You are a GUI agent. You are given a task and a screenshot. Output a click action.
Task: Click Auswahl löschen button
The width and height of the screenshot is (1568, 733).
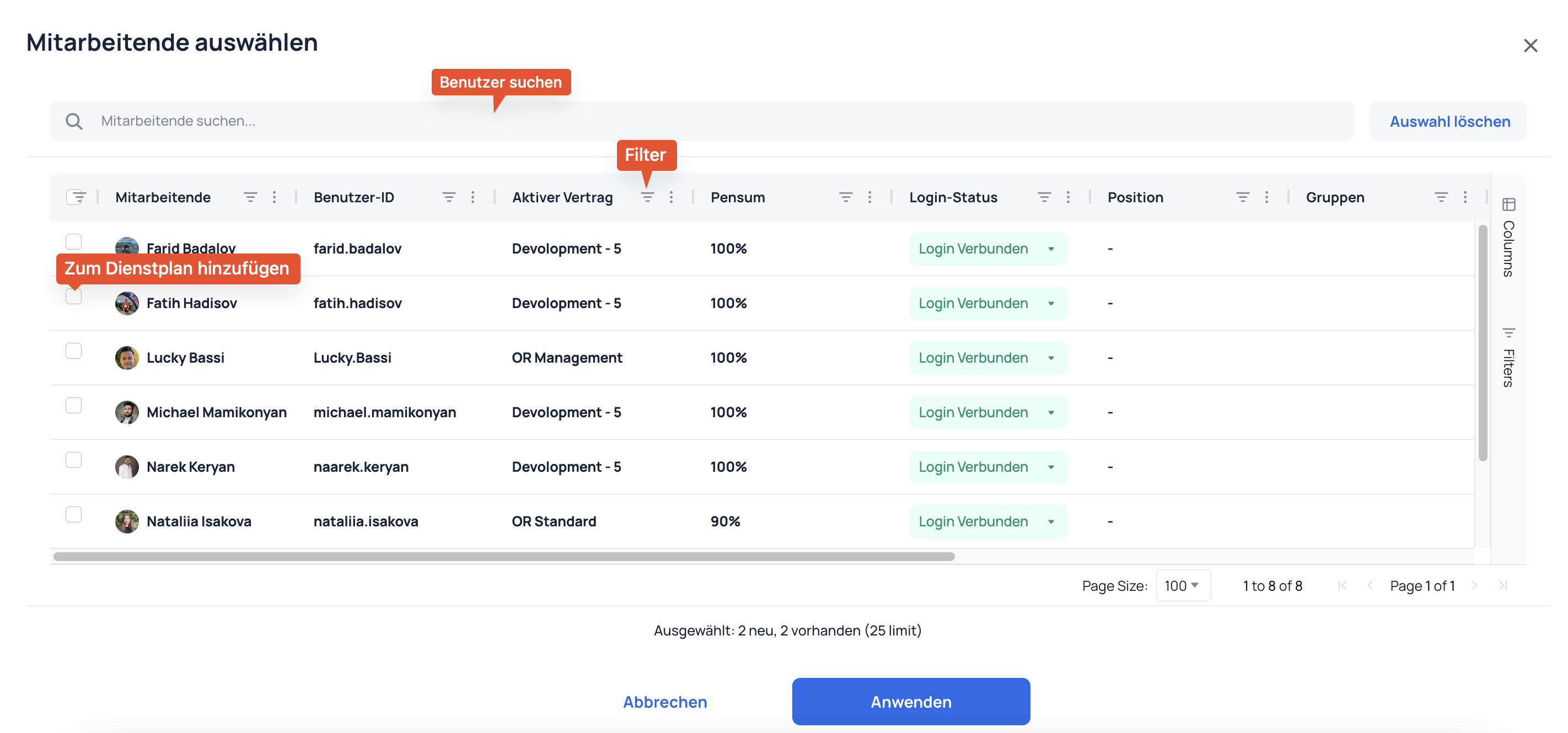(1449, 121)
